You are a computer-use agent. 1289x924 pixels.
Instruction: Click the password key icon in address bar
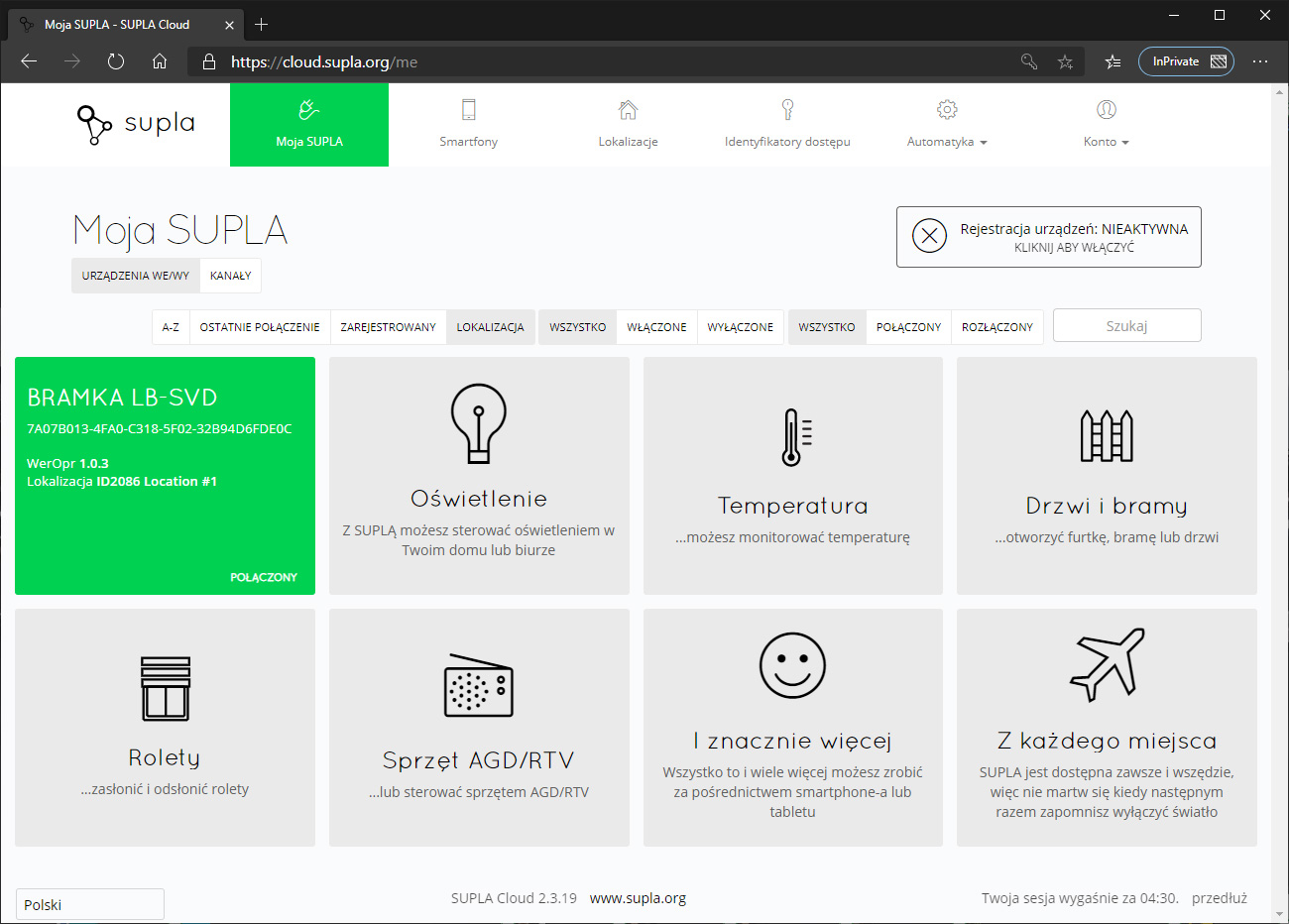(x=1029, y=61)
